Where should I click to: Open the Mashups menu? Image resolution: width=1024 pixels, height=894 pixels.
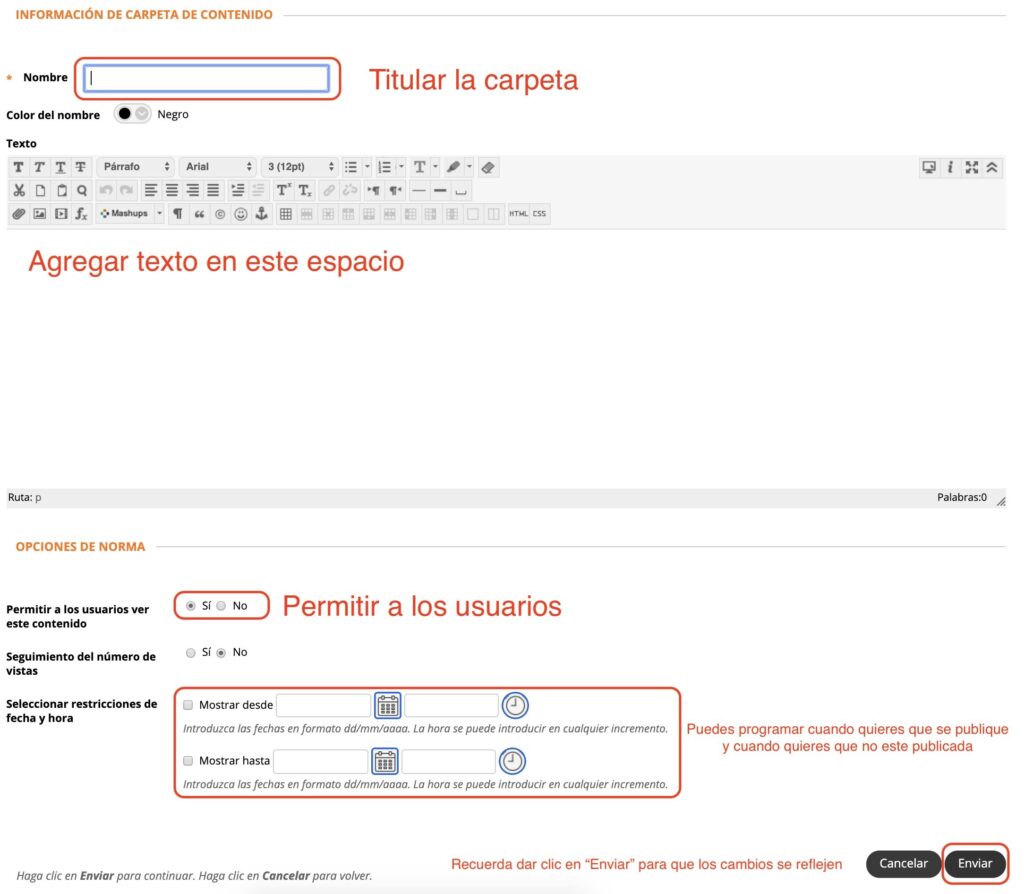(130, 214)
